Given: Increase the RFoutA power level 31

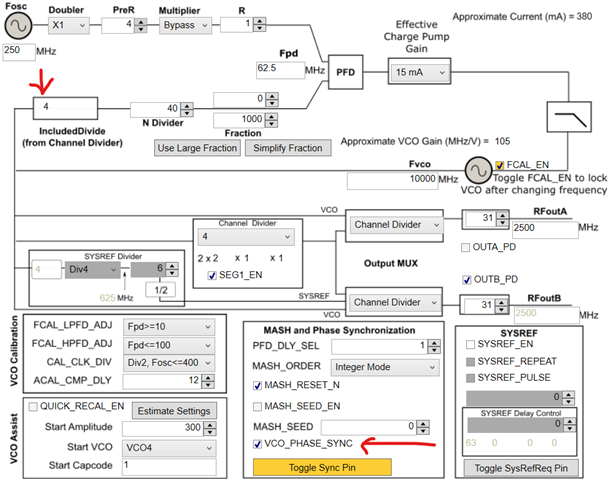Looking at the screenshot, I should (x=503, y=215).
